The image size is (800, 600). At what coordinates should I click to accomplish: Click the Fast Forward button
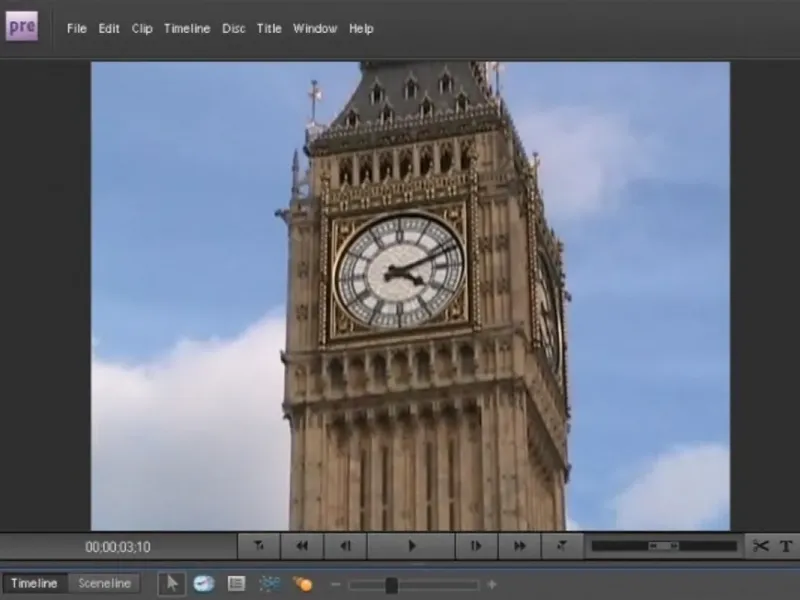[519, 546]
